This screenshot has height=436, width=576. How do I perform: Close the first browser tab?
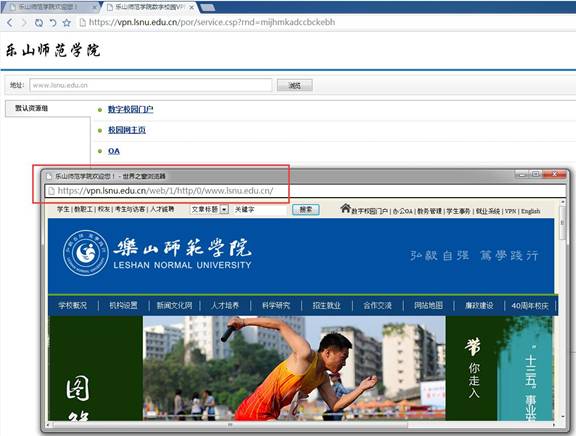pos(94,7)
